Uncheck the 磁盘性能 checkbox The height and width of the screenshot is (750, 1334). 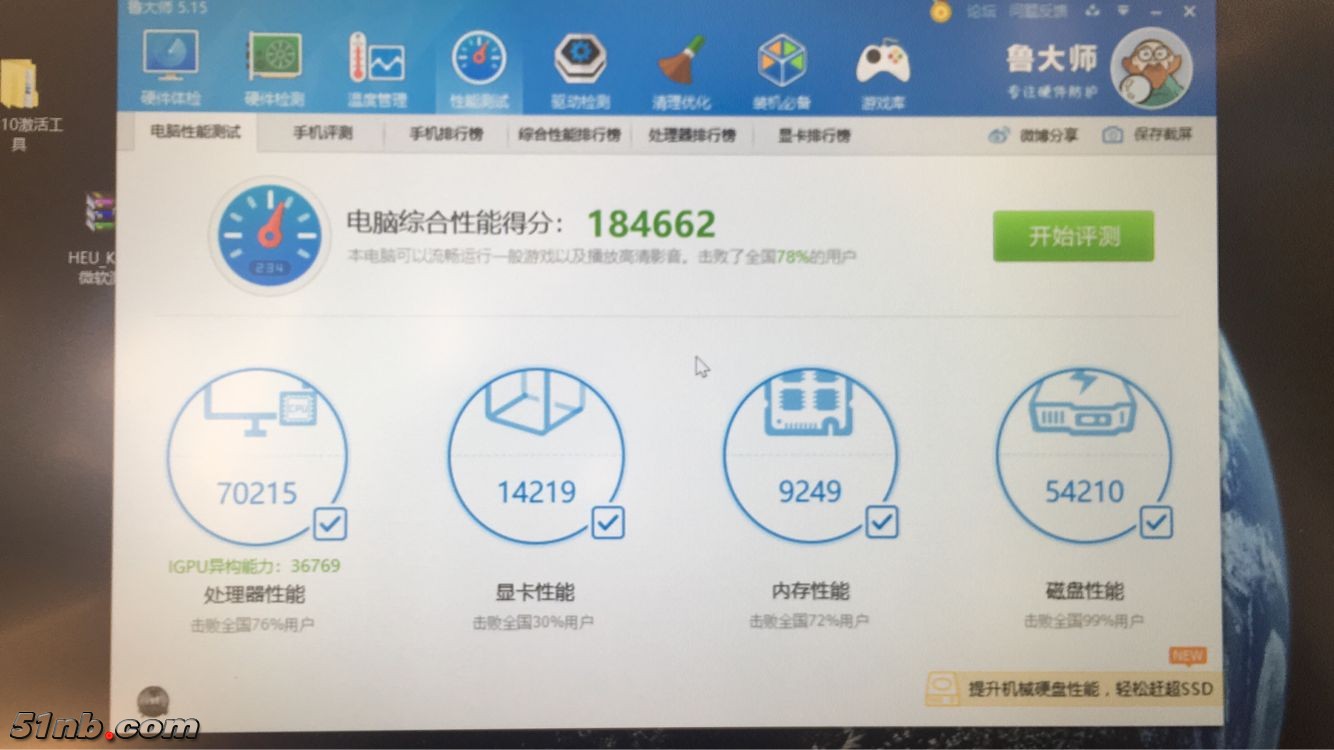click(1156, 522)
